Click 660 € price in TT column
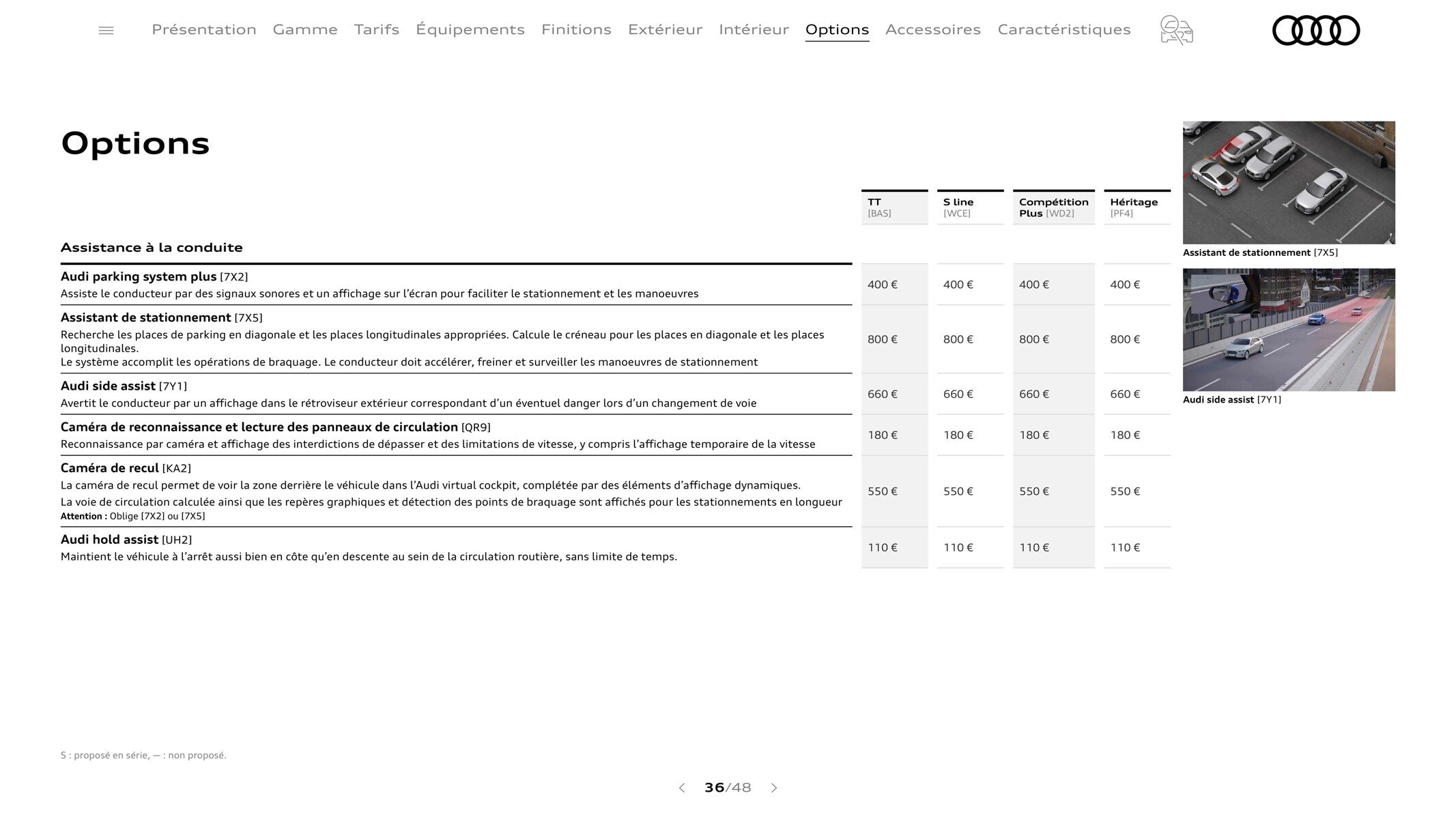Screen dimensions: 1456x819 coord(883,394)
